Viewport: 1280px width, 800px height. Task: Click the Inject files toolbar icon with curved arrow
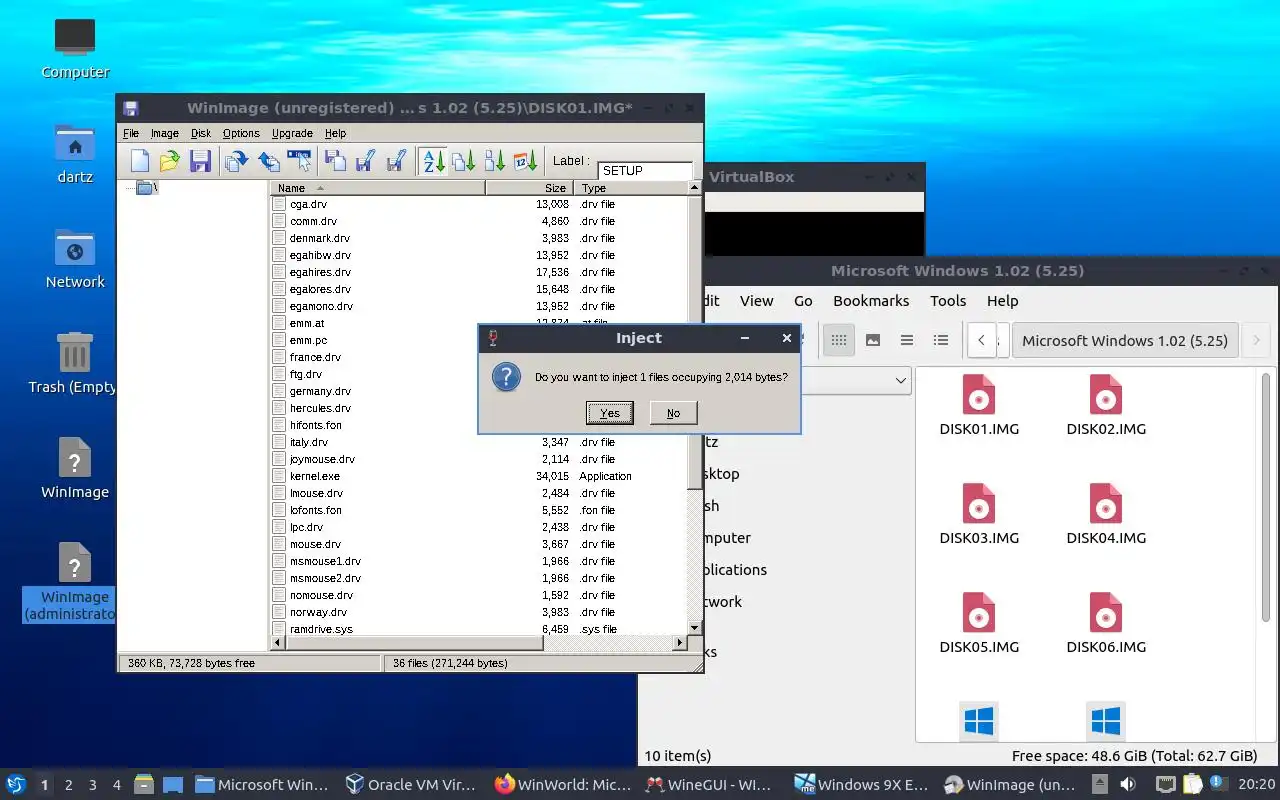237,161
